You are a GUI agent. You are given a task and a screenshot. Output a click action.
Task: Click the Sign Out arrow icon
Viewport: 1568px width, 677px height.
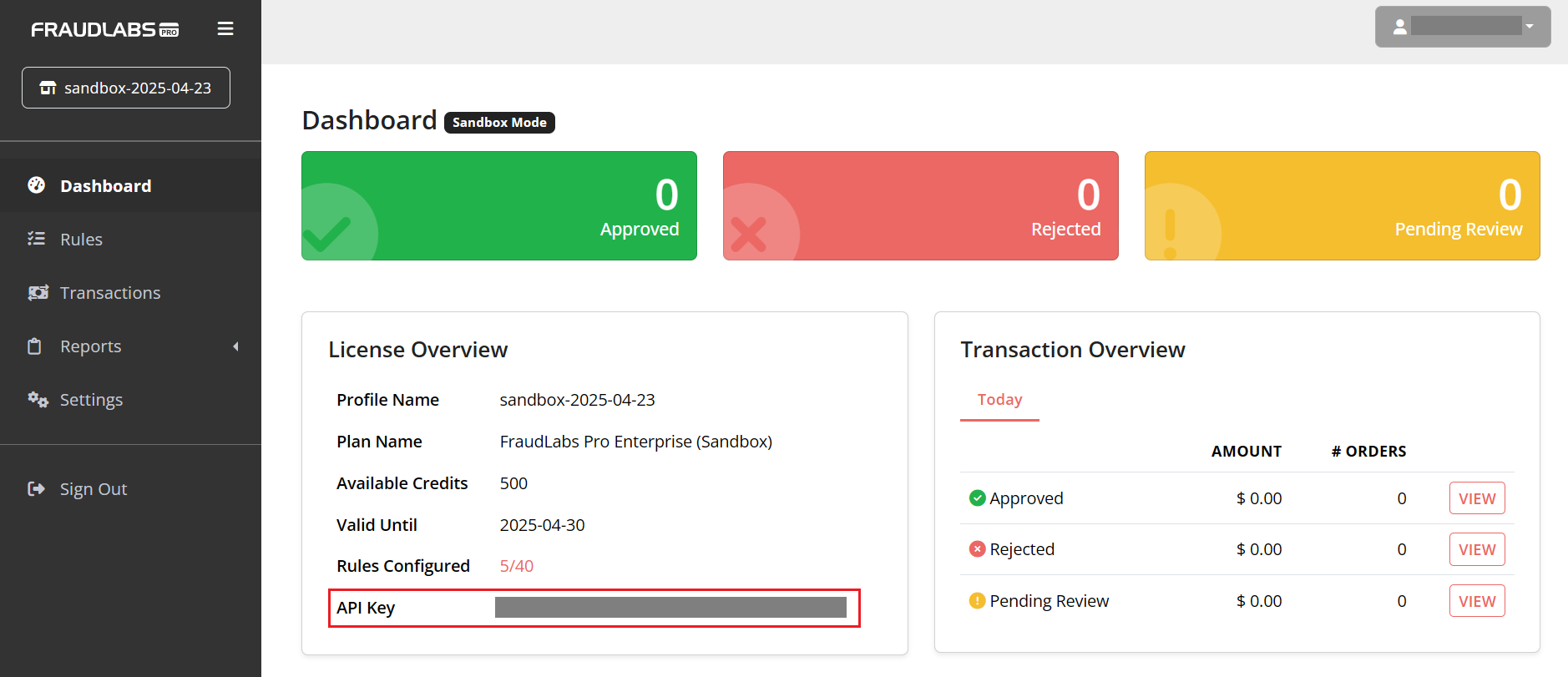(x=36, y=488)
